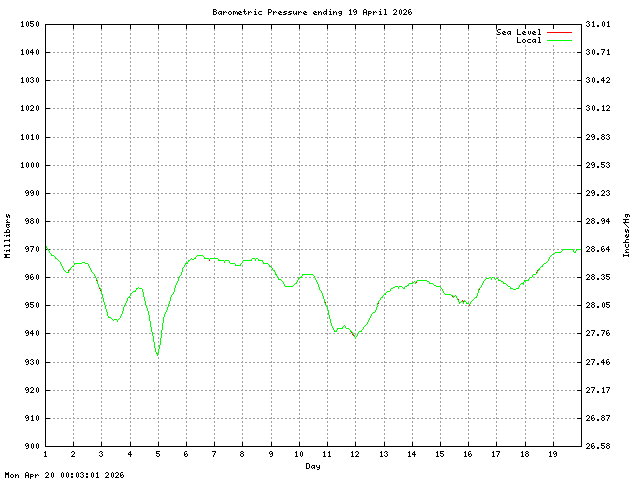This screenshot has height=480, width=640.
Task: Click the 31.01 inches tick label
Action: [597, 24]
